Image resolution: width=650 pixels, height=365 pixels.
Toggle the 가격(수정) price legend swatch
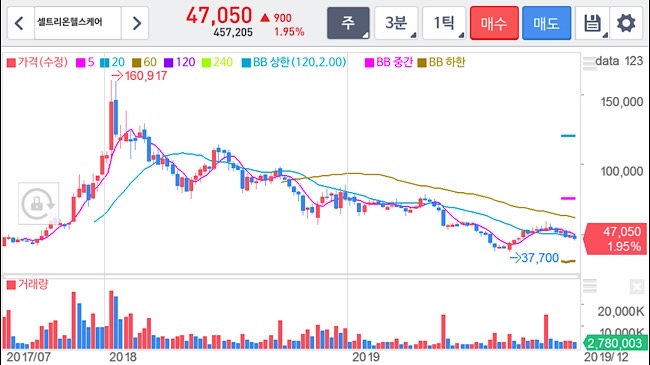[11, 63]
